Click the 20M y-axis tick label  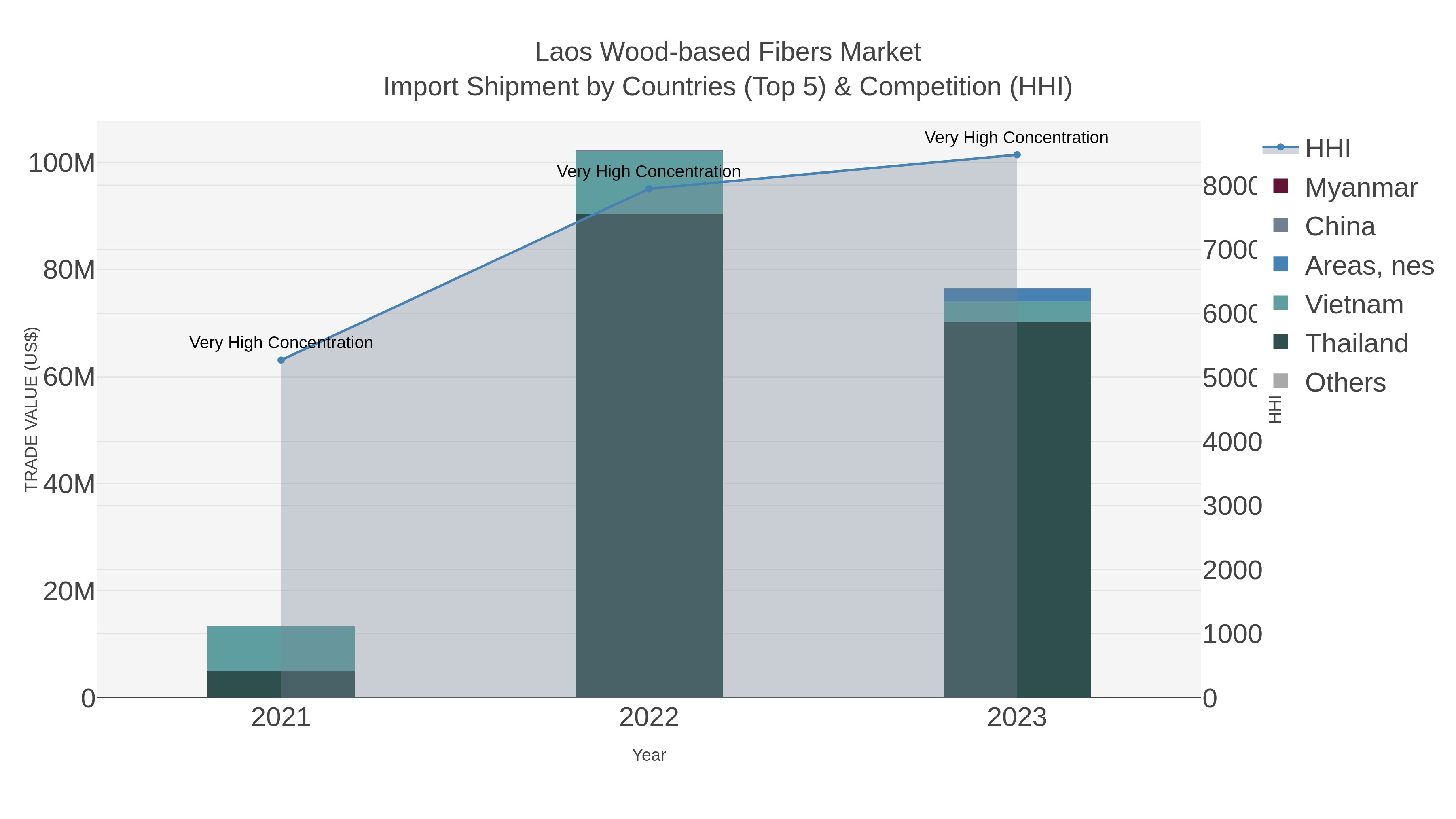[x=69, y=591]
